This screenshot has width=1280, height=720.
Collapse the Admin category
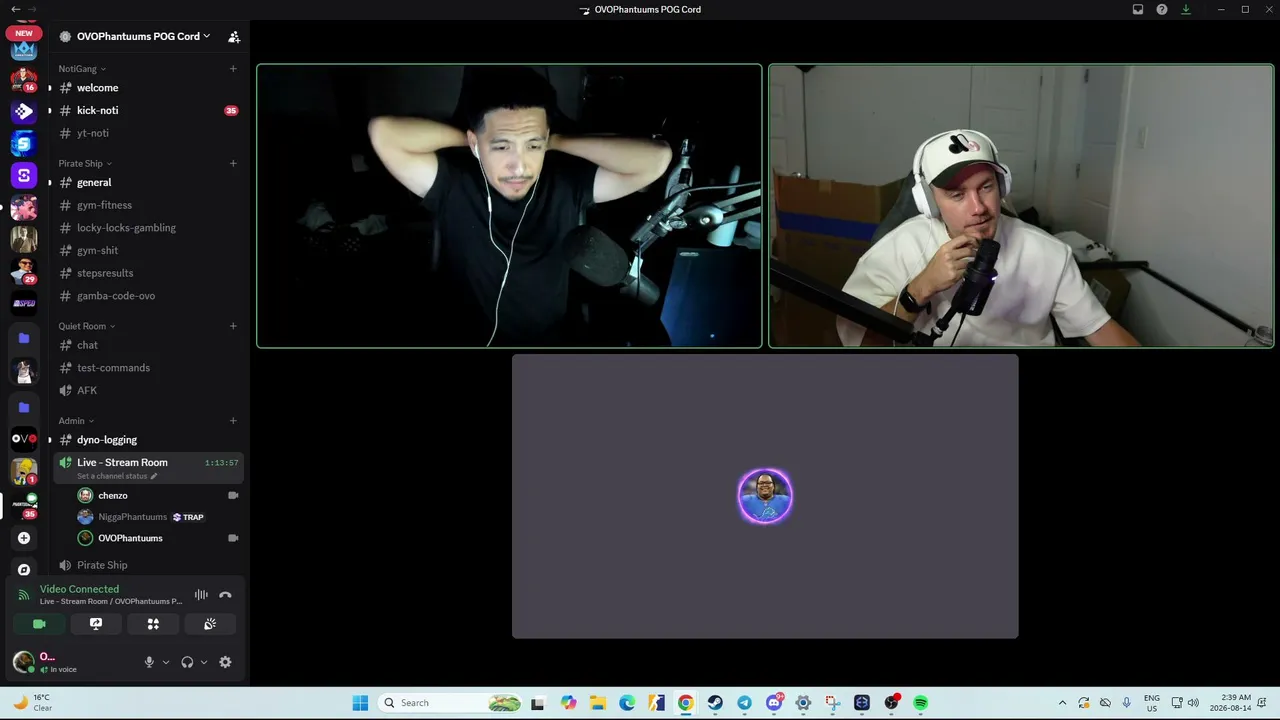tap(76, 421)
